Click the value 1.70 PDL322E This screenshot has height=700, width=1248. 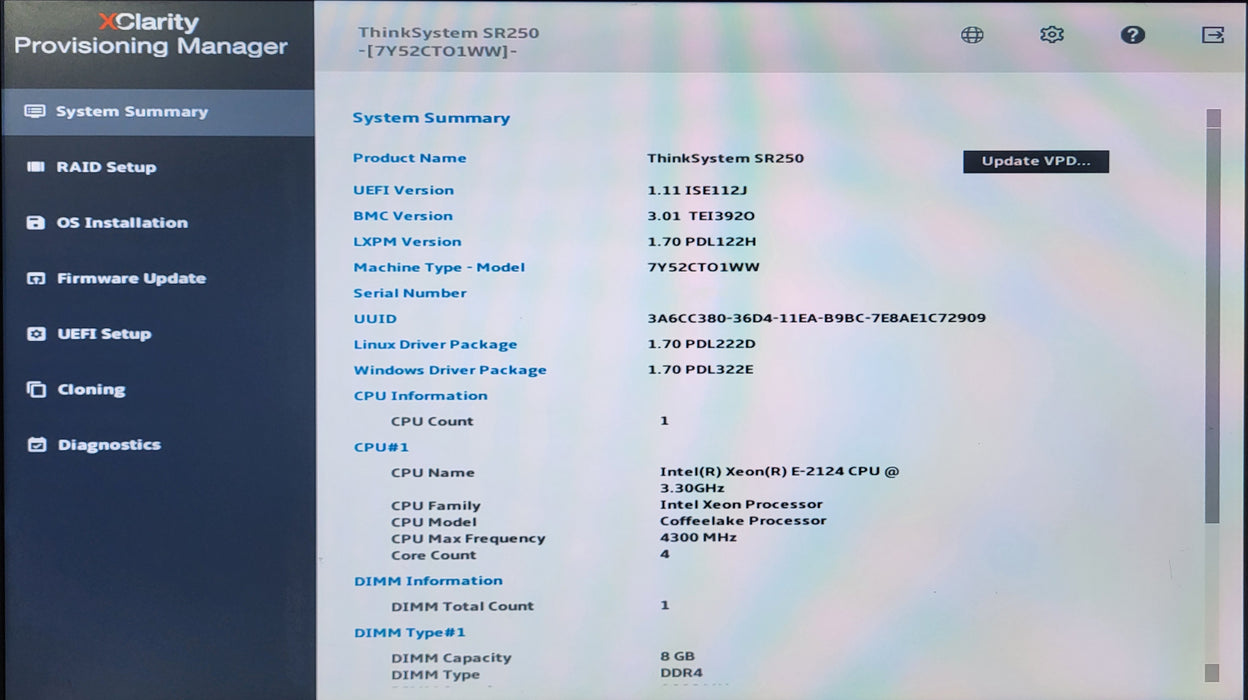701,370
